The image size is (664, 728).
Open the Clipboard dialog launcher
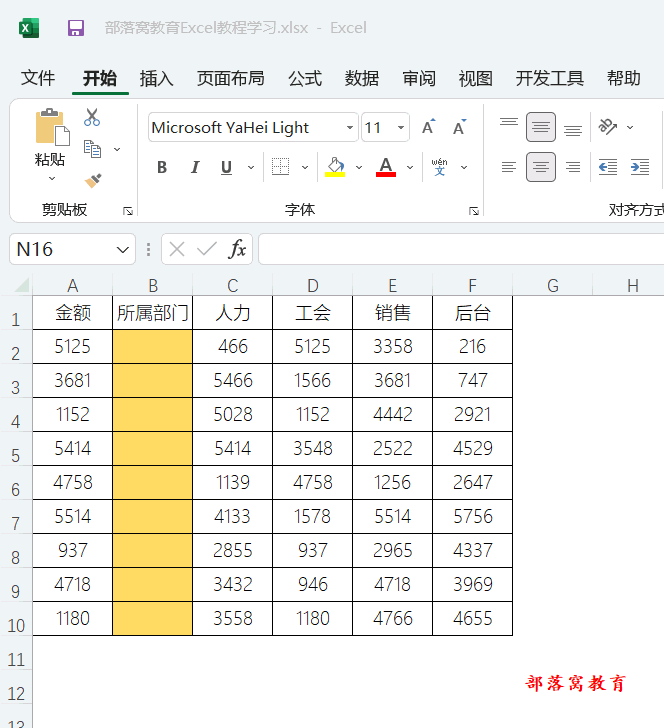coord(128,211)
